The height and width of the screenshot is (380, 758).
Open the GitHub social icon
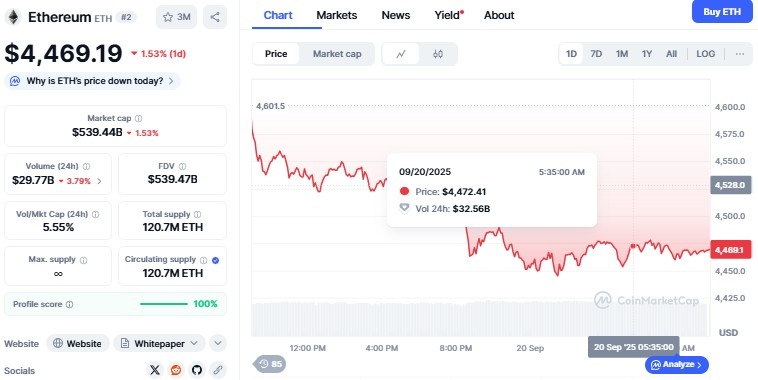pyautogui.click(x=196, y=370)
